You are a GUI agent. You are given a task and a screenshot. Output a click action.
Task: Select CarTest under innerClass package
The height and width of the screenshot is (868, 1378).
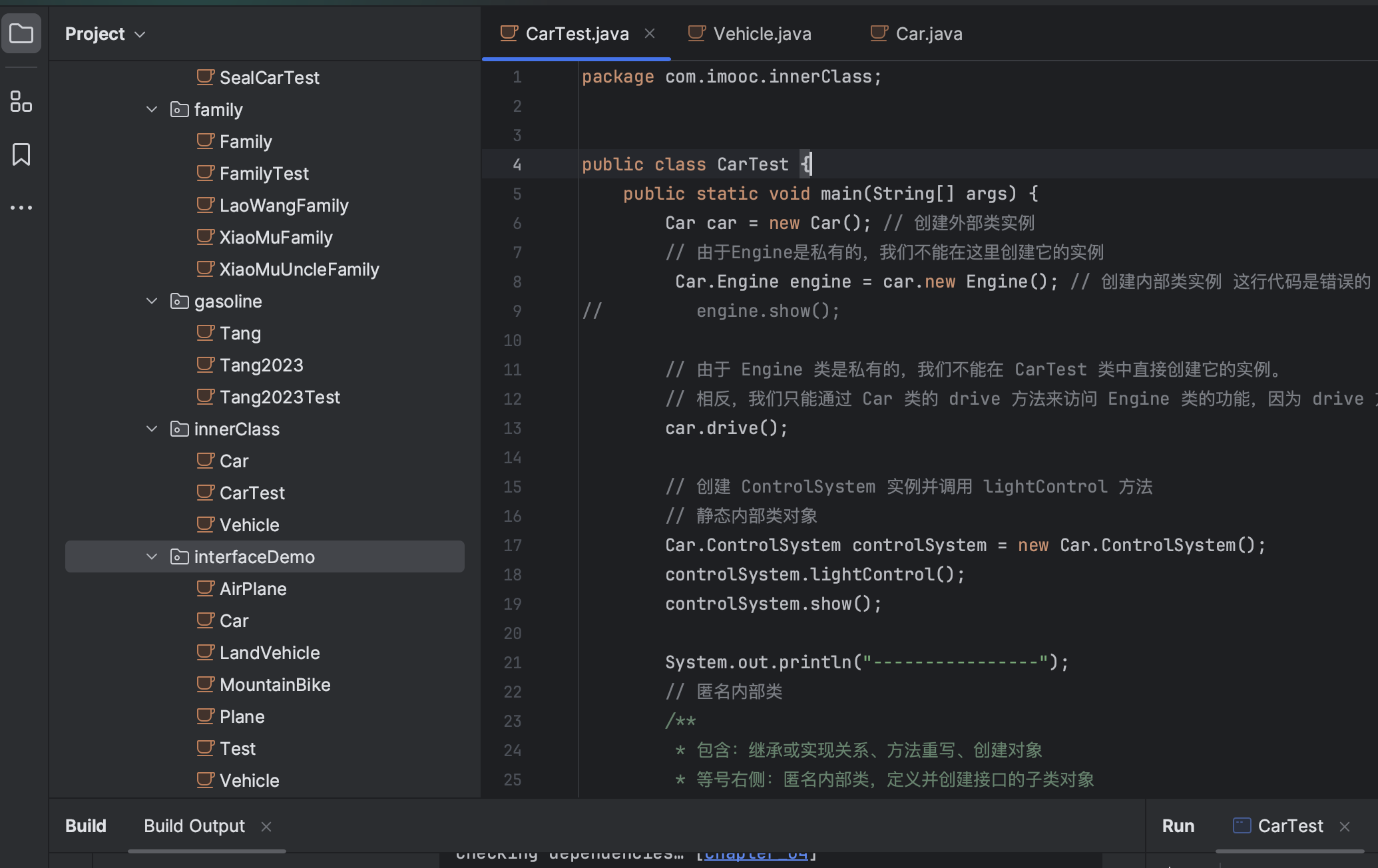252,493
